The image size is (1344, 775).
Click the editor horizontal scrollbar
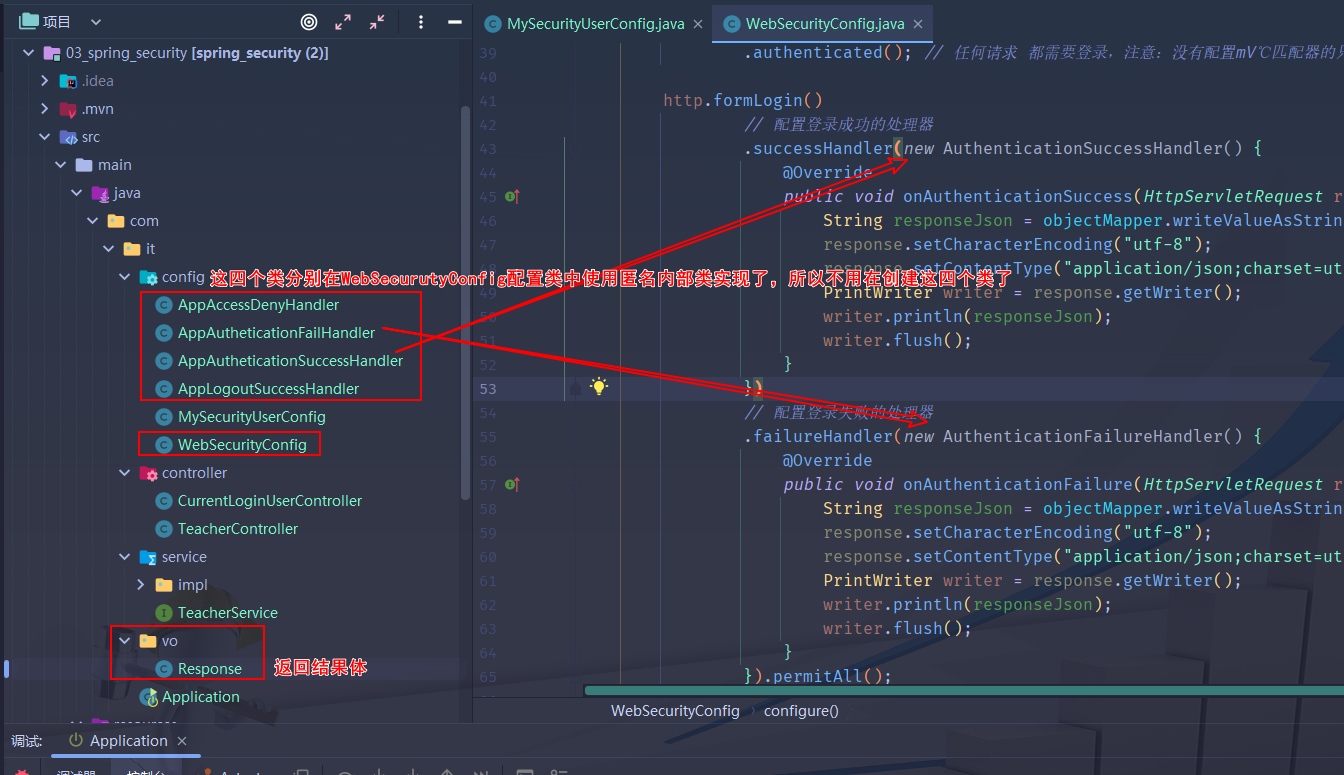(963, 690)
